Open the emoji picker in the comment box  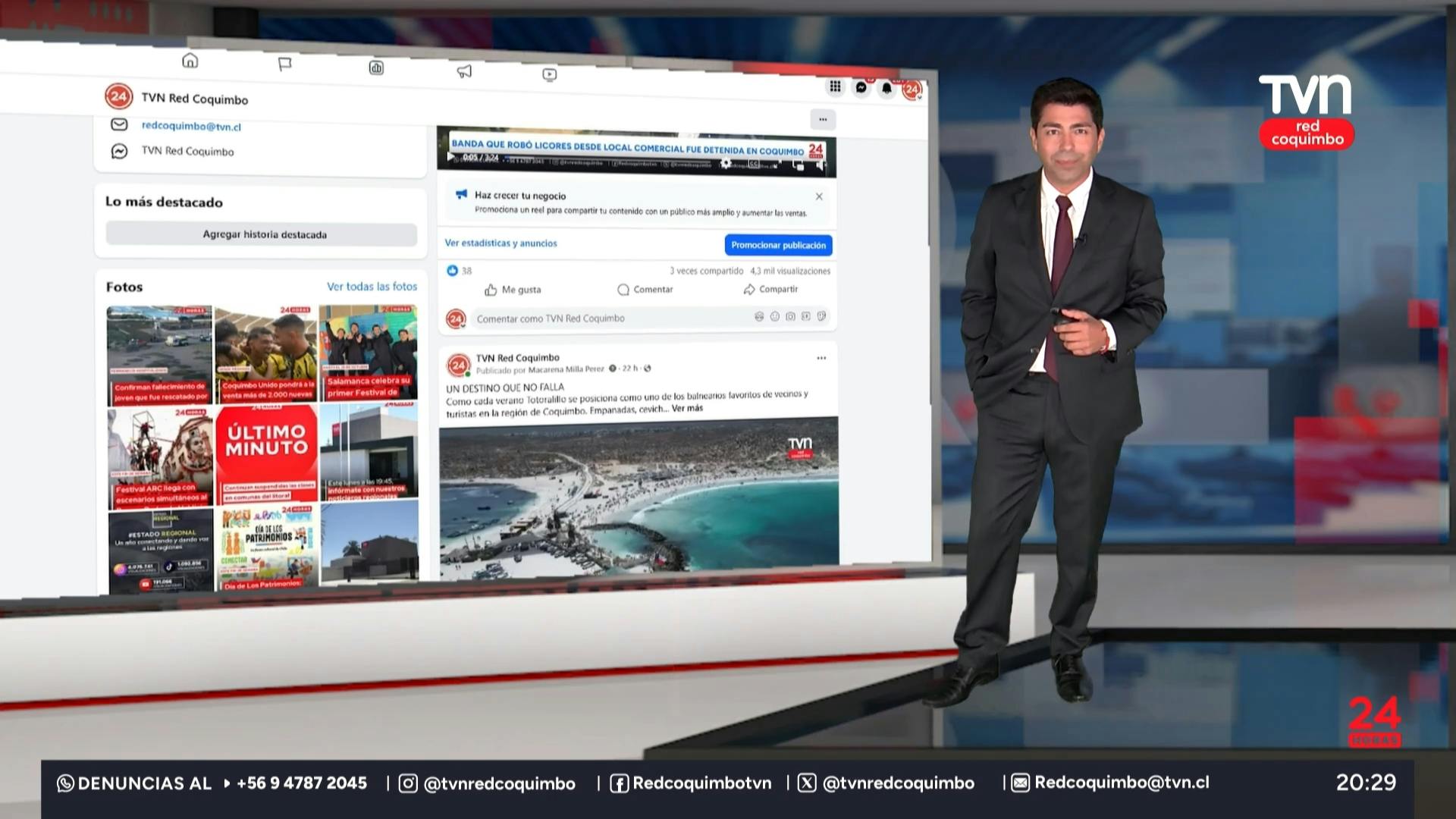(x=775, y=317)
